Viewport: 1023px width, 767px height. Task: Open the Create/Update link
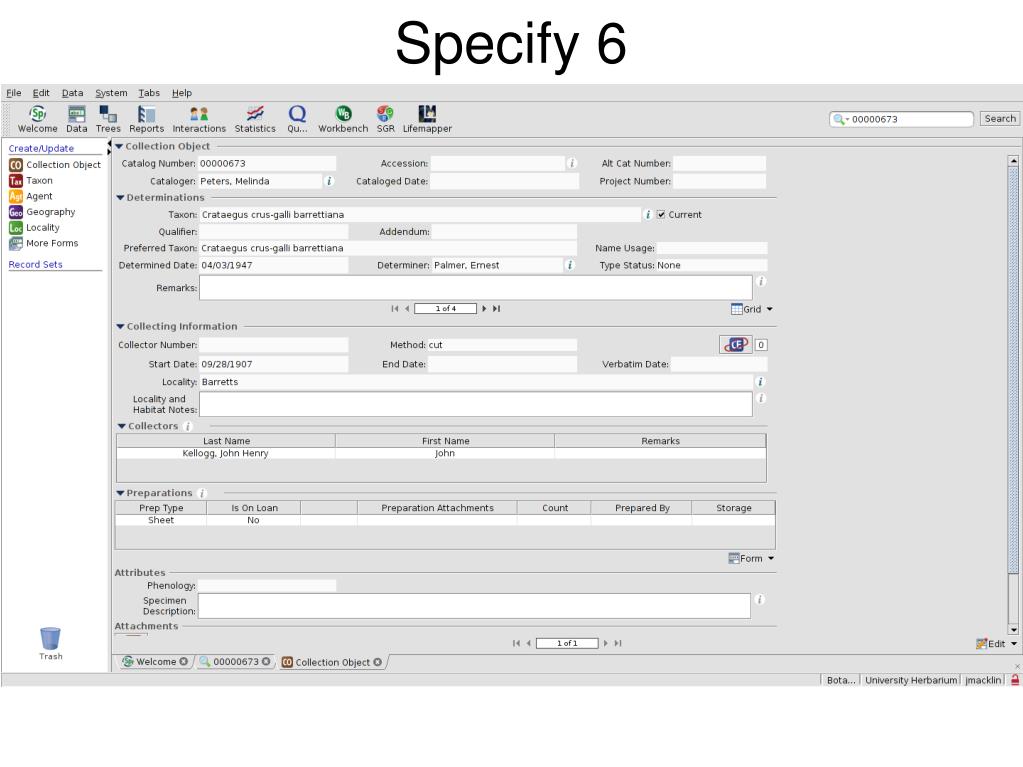(x=41, y=148)
